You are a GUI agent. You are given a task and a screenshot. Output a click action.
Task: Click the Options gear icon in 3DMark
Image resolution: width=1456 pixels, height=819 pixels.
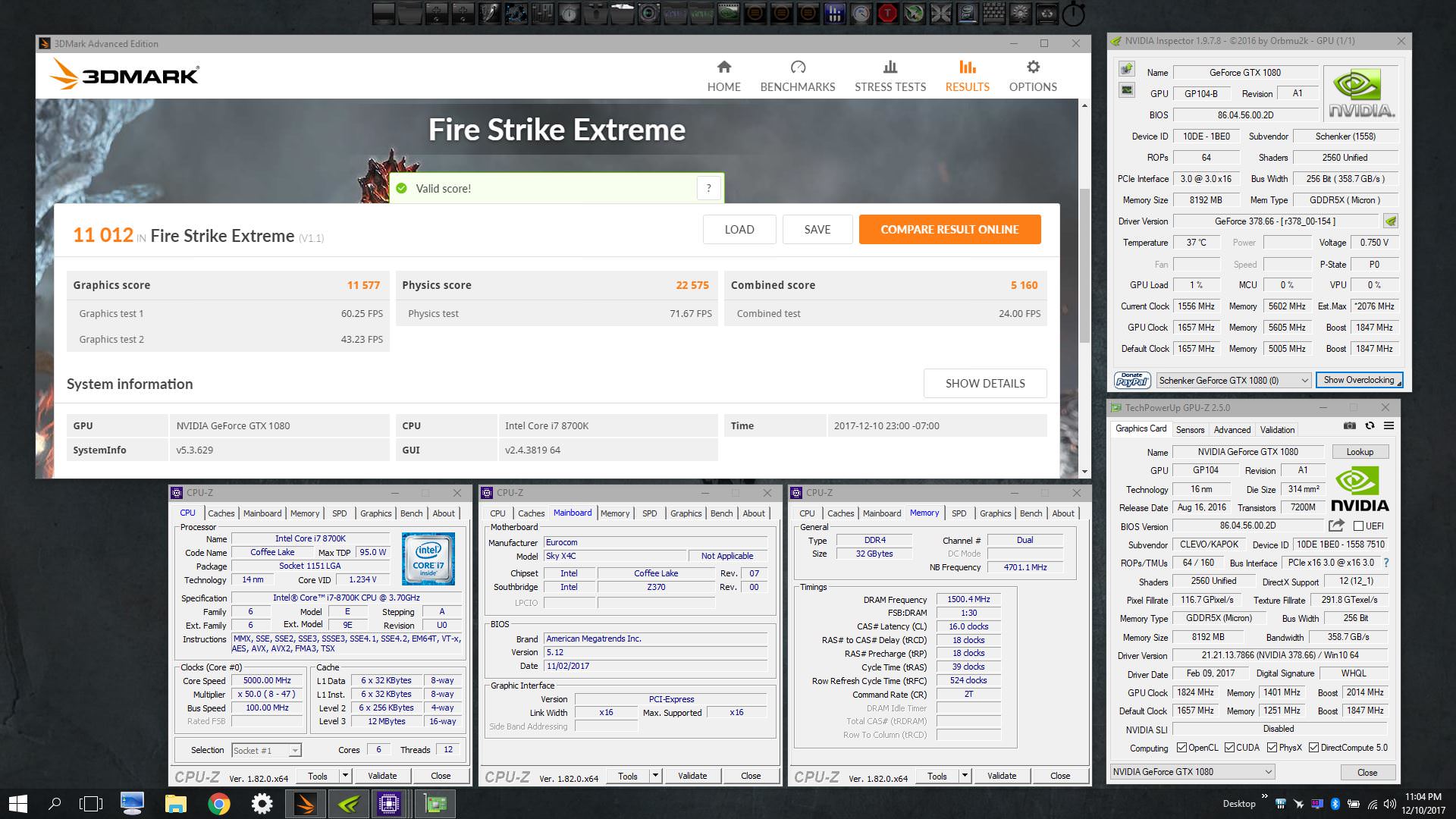click(1033, 67)
